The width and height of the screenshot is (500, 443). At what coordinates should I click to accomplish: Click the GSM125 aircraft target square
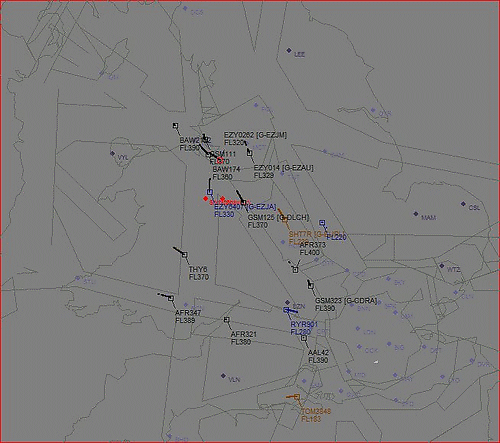244,202
